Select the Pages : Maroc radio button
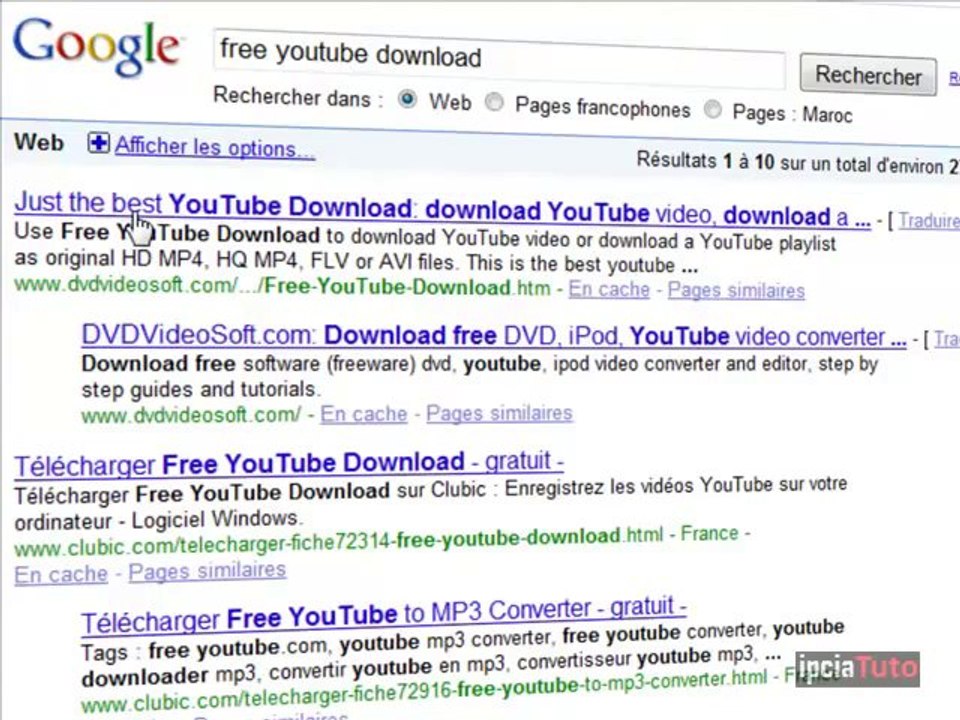Screen dimensions: 960x720 tap(713, 110)
